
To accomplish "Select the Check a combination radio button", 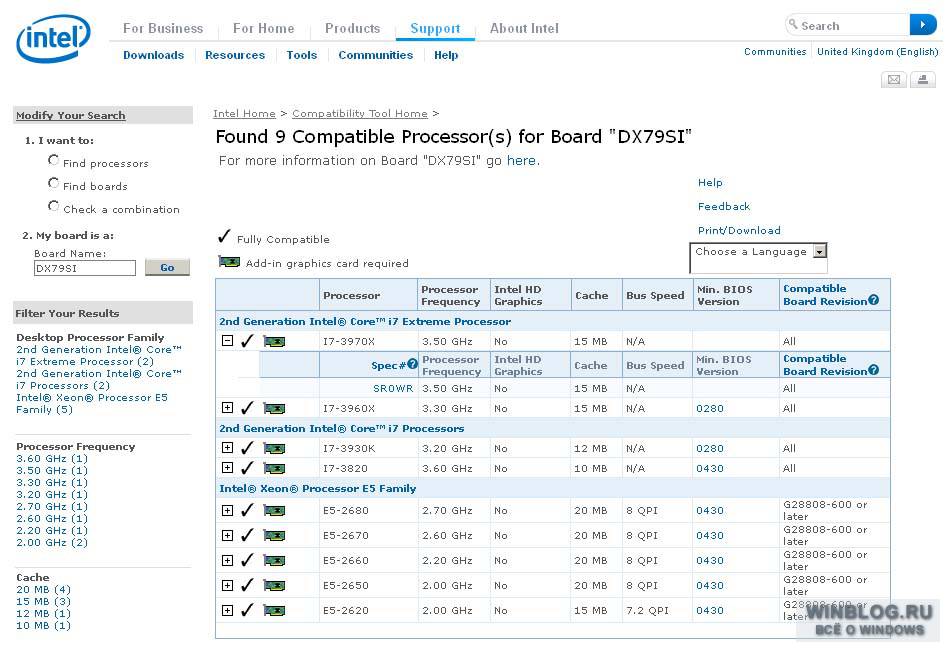I will tap(53, 206).
